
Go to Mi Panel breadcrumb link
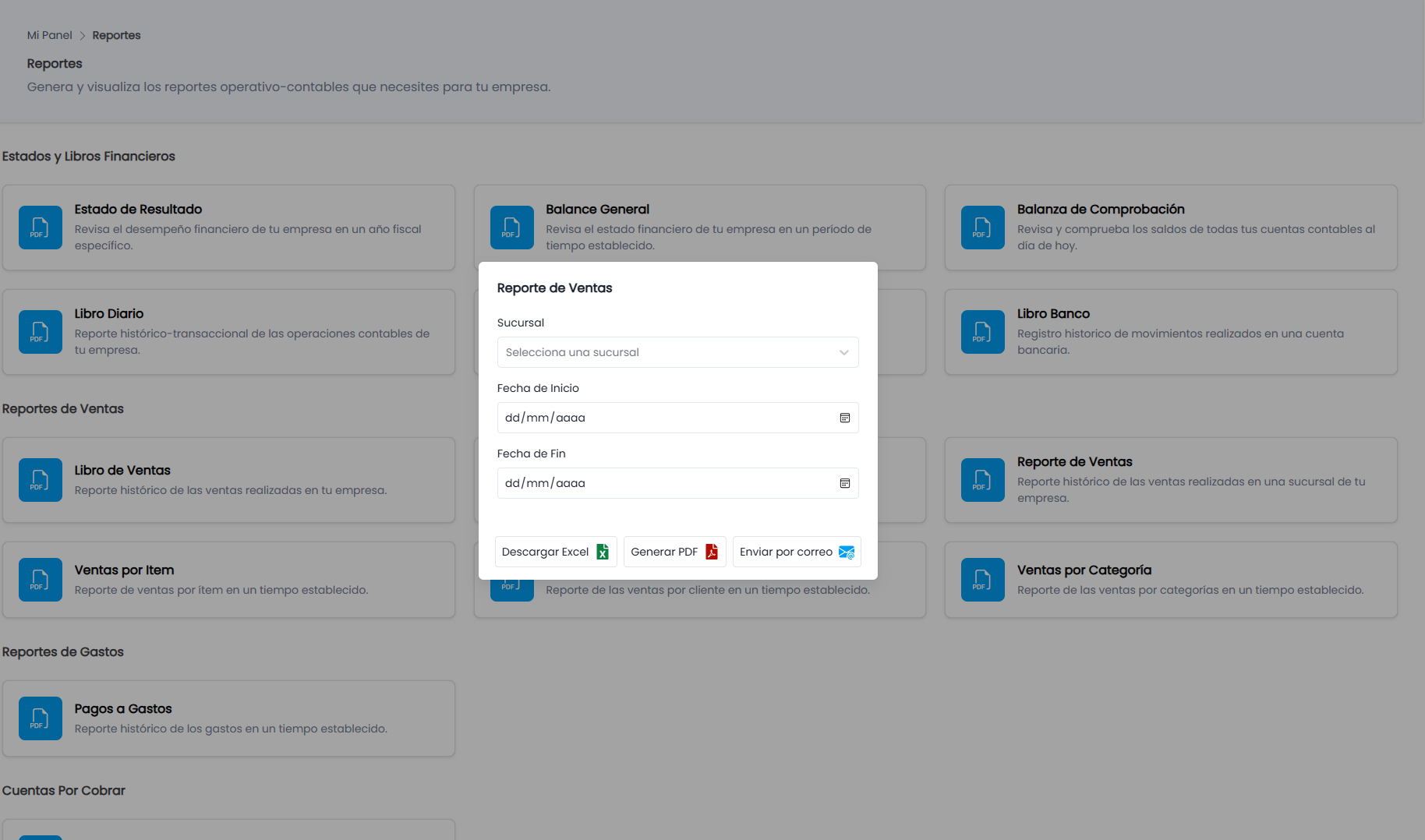(x=49, y=35)
